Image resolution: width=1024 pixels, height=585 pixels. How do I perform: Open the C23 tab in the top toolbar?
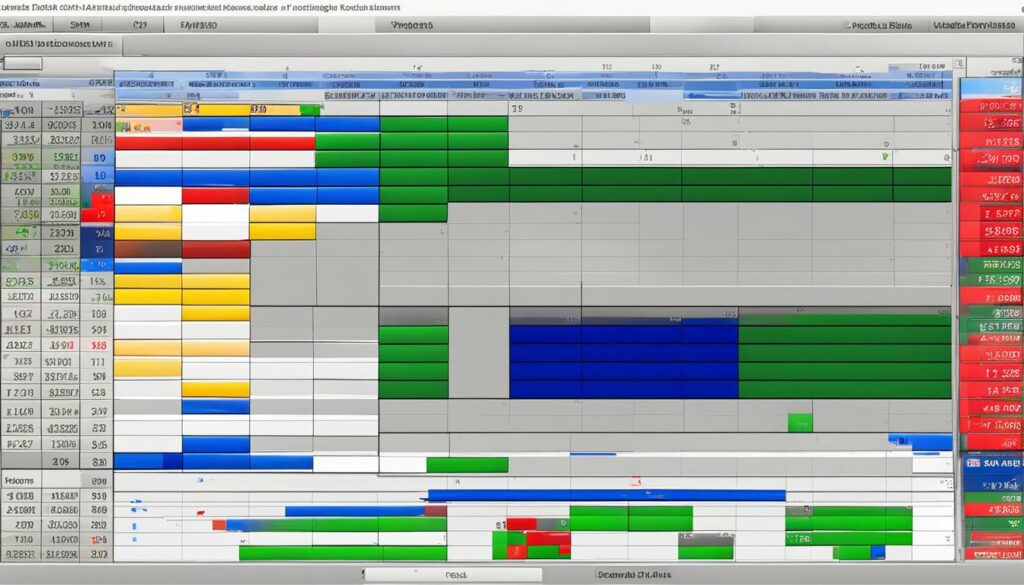pos(139,23)
